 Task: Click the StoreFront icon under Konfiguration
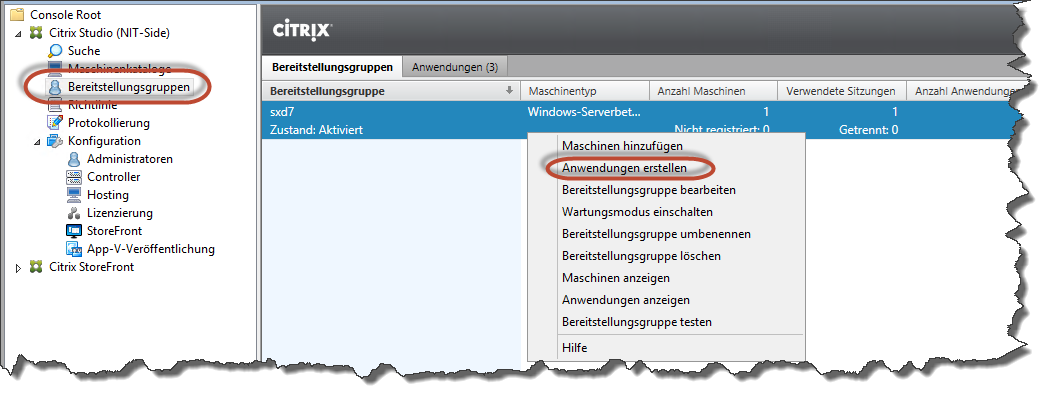[x=74, y=231]
